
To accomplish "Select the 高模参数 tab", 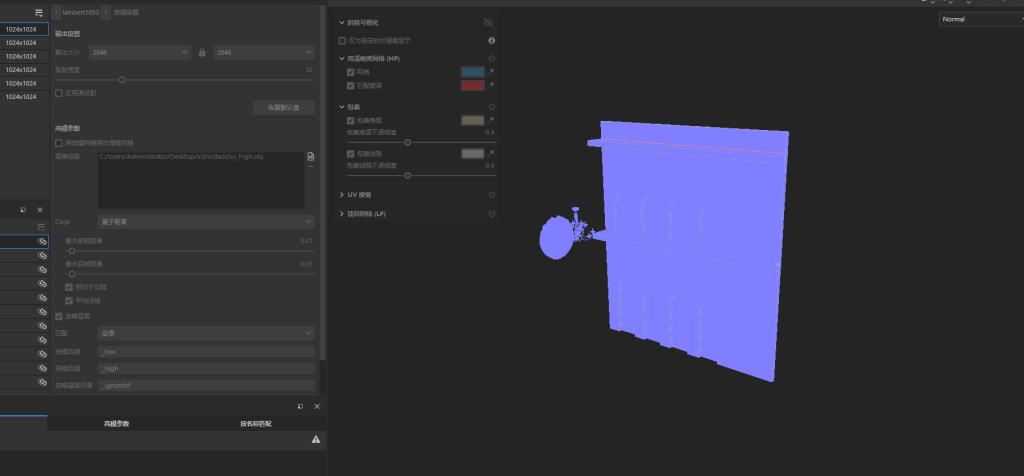I will [x=116, y=424].
